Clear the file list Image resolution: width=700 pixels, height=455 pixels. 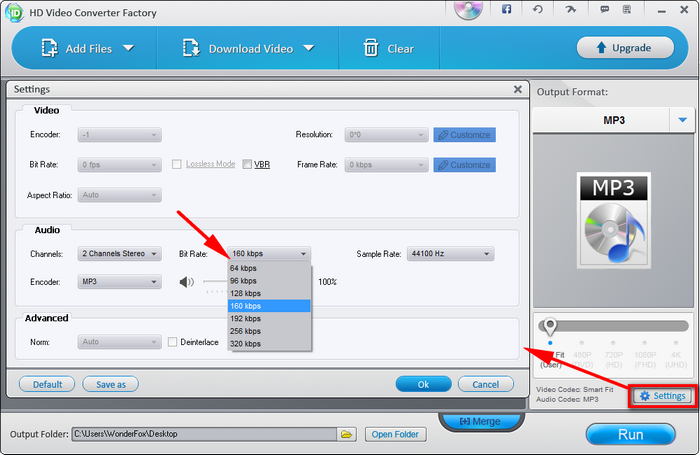click(388, 48)
